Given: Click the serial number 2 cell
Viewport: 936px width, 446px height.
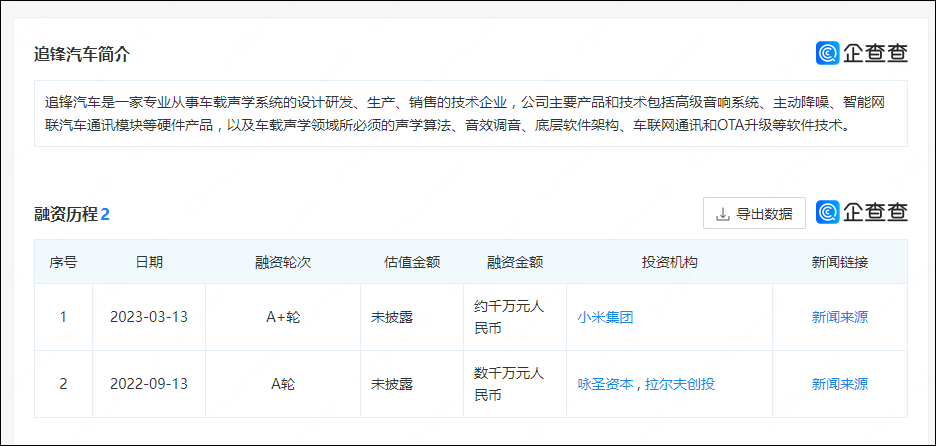Looking at the screenshot, I should pyautogui.click(x=63, y=384).
